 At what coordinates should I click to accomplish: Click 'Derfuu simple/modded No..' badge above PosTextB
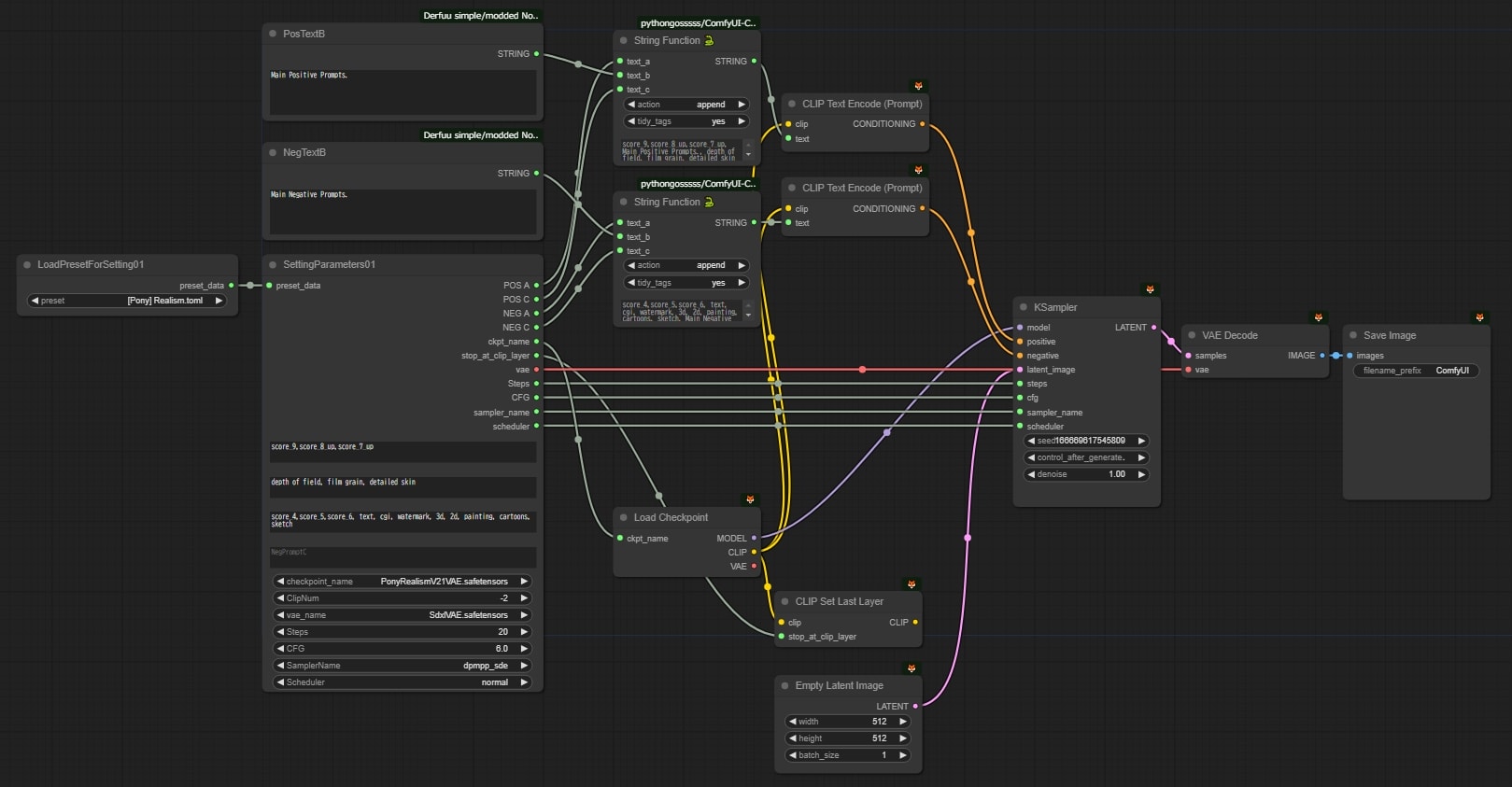(x=481, y=16)
